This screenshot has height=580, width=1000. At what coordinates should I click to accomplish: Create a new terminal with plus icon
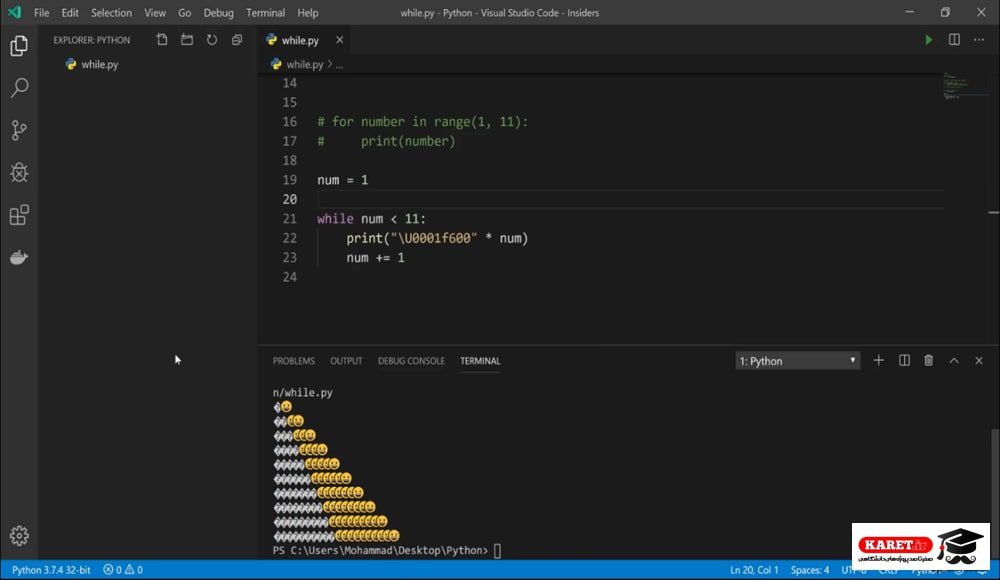pyautogui.click(x=878, y=361)
